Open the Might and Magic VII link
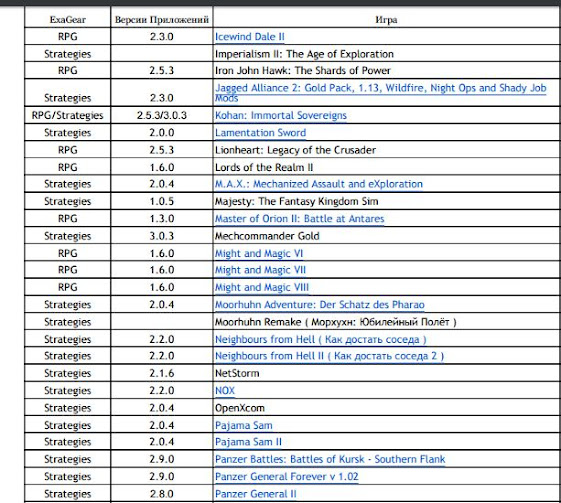561x503 pixels. pyautogui.click(x=260, y=270)
